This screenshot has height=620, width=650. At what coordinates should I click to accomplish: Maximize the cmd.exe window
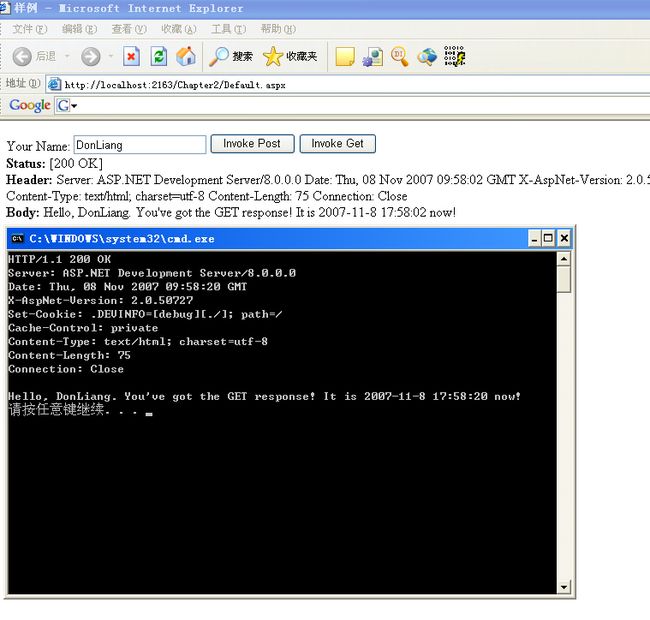click(548, 238)
